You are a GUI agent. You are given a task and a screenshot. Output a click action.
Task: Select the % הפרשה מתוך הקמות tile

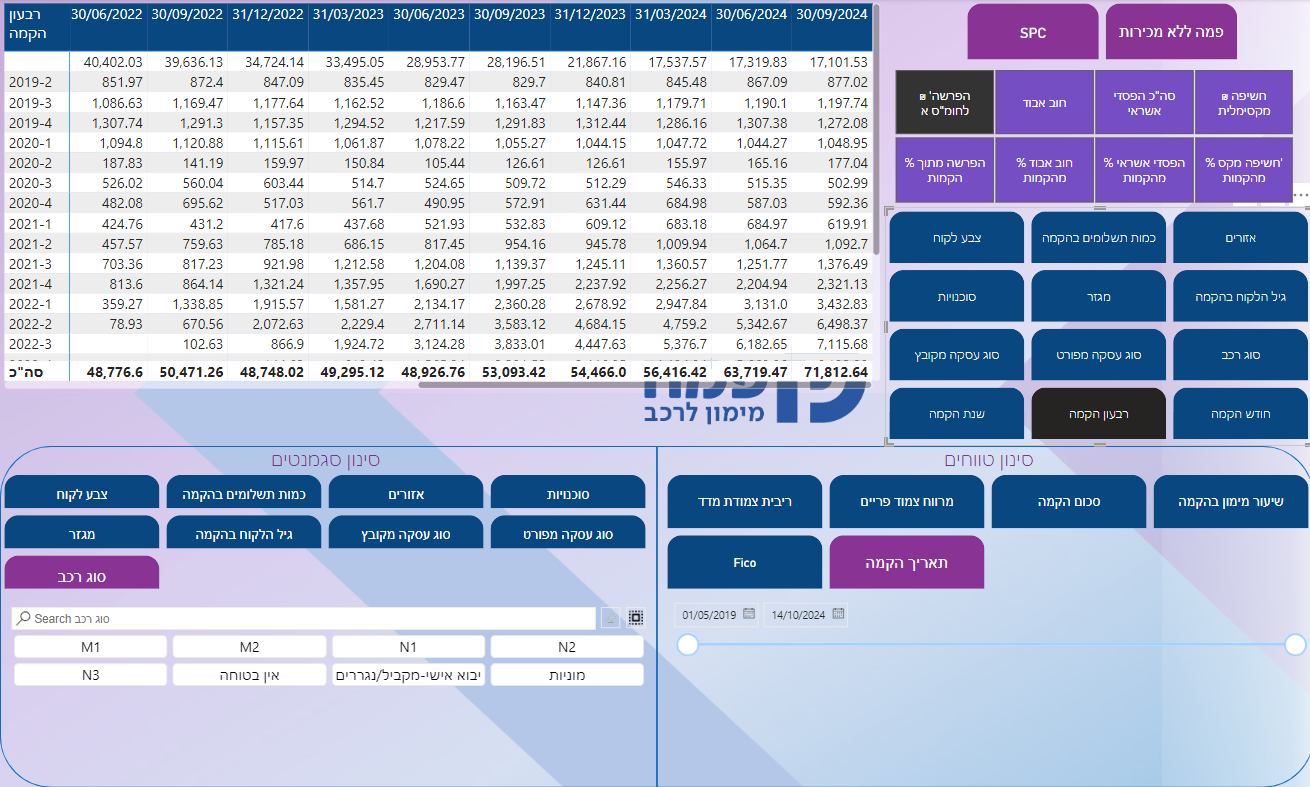pyautogui.click(x=945, y=170)
